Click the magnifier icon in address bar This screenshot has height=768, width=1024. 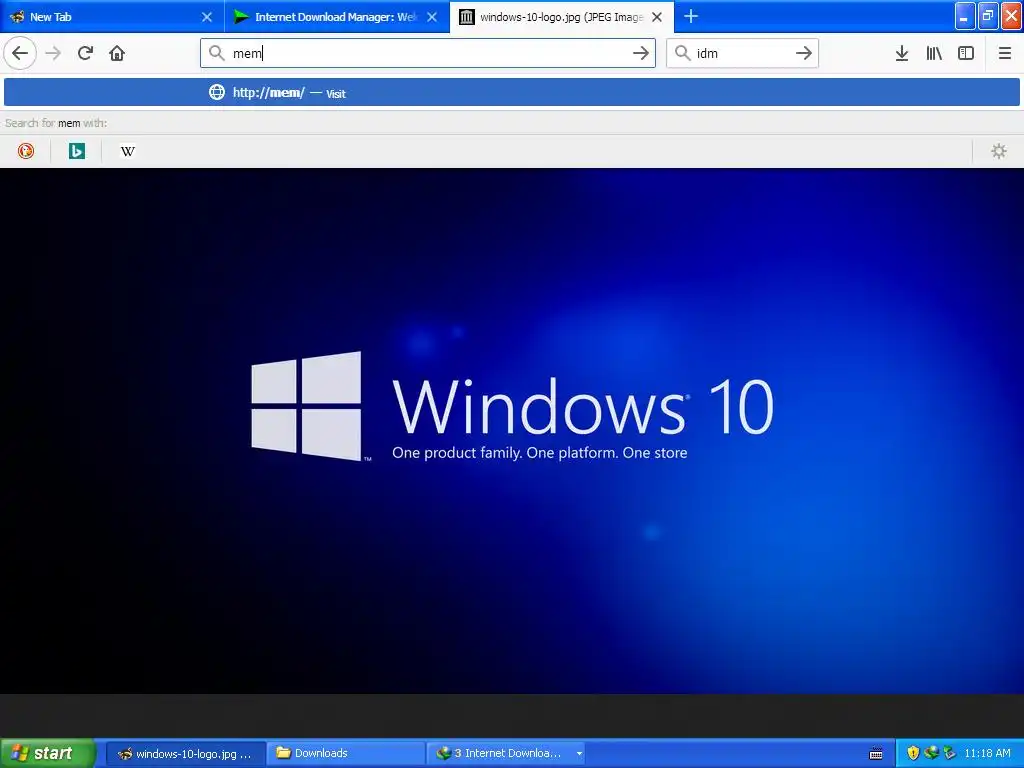click(217, 53)
